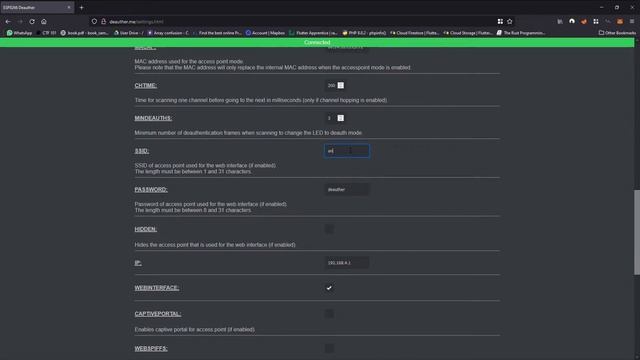
Task: Click the orange extension icon left of the menu button
Action: [620, 21]
